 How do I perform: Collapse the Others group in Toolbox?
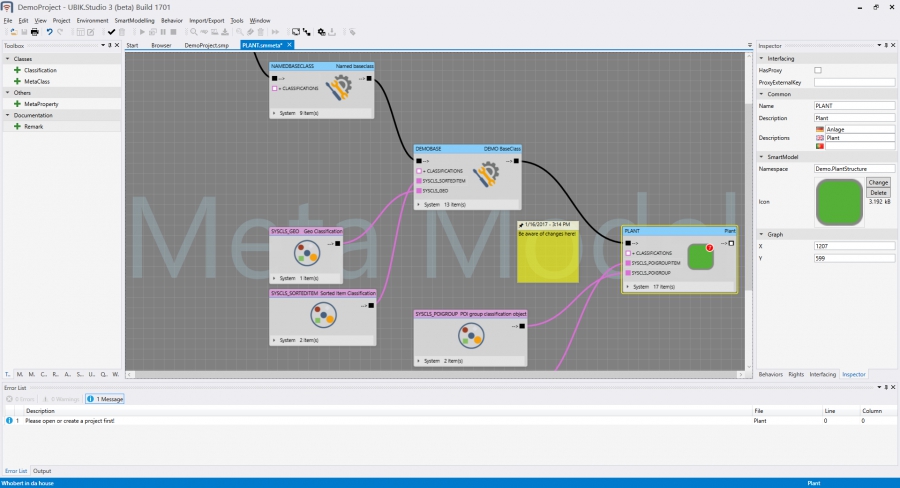point(7,92)
